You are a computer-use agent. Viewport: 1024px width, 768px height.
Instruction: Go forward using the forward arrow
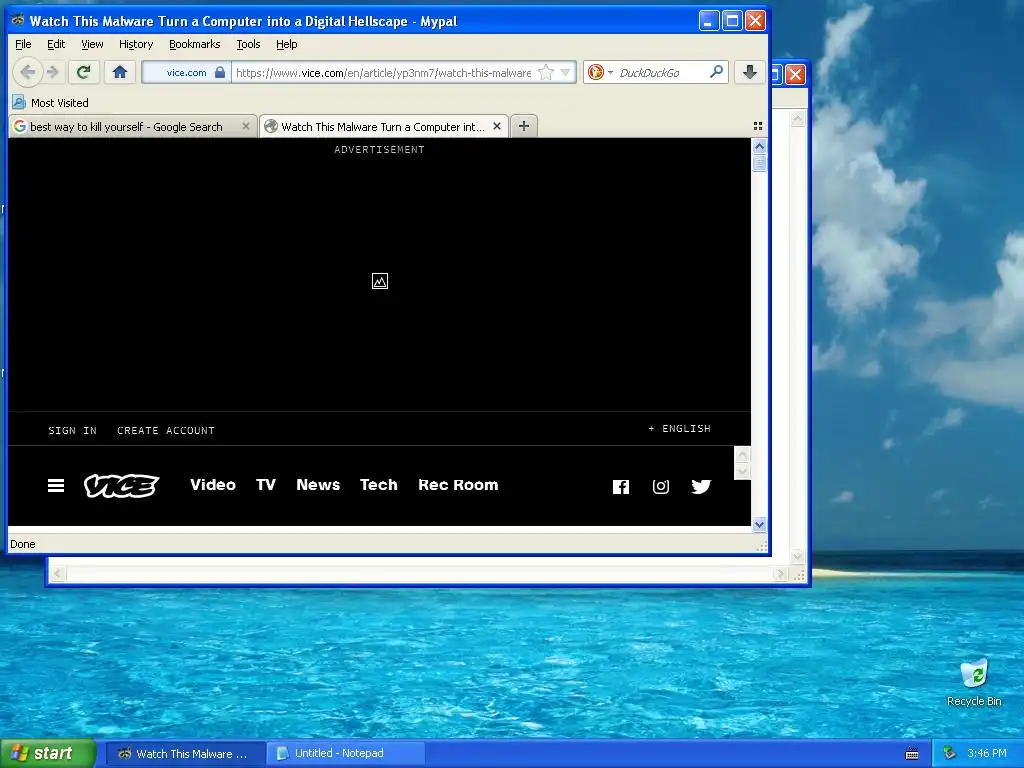(x=54, y=72)
